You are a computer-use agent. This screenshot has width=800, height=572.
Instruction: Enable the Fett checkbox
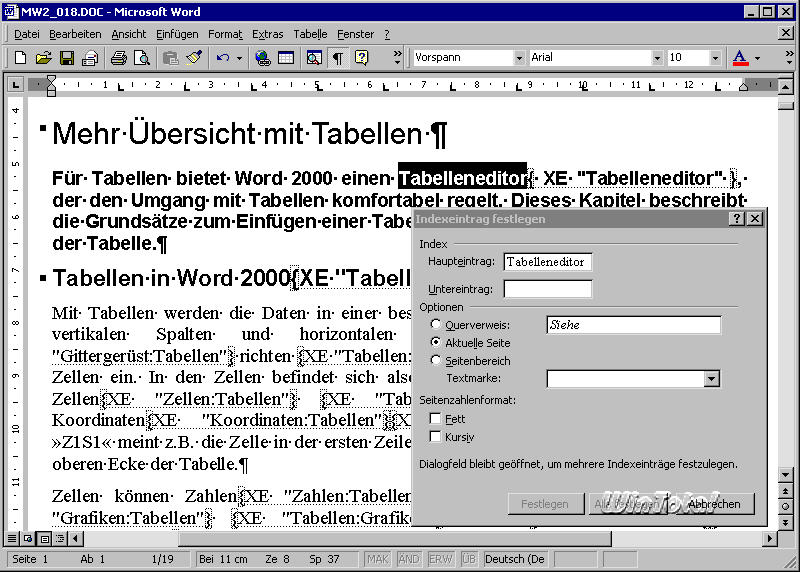point(435,418)
